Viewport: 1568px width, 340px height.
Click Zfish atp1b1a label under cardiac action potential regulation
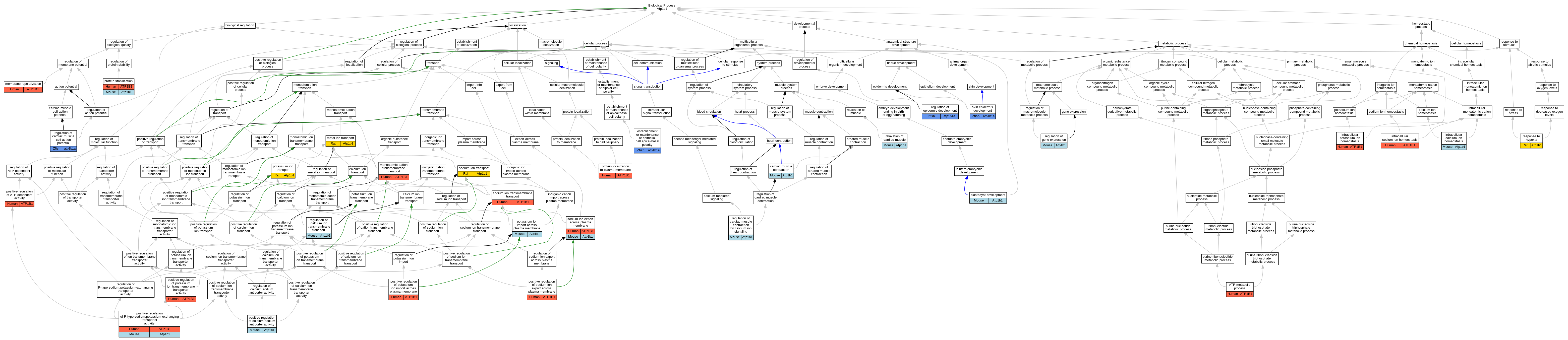point(63,148)
